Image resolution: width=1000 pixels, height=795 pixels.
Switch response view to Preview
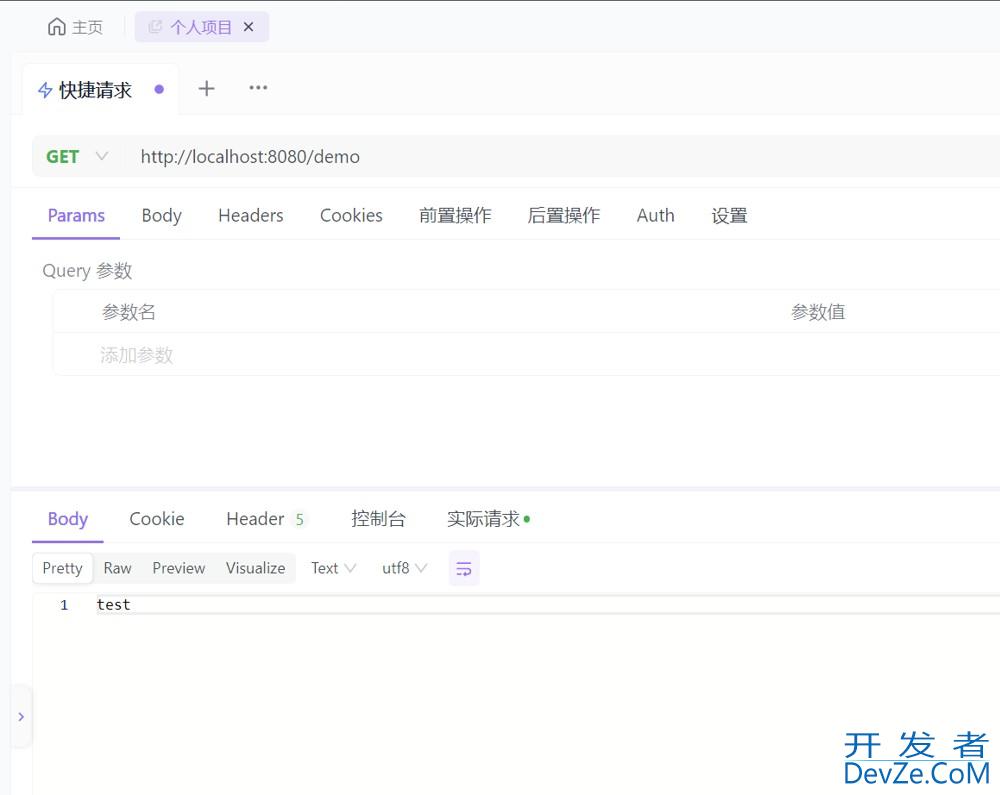tap(178, 568)
